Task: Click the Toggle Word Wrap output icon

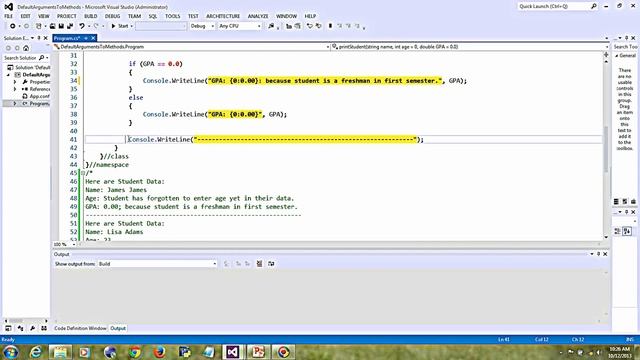Action: (x=271, y=264)
